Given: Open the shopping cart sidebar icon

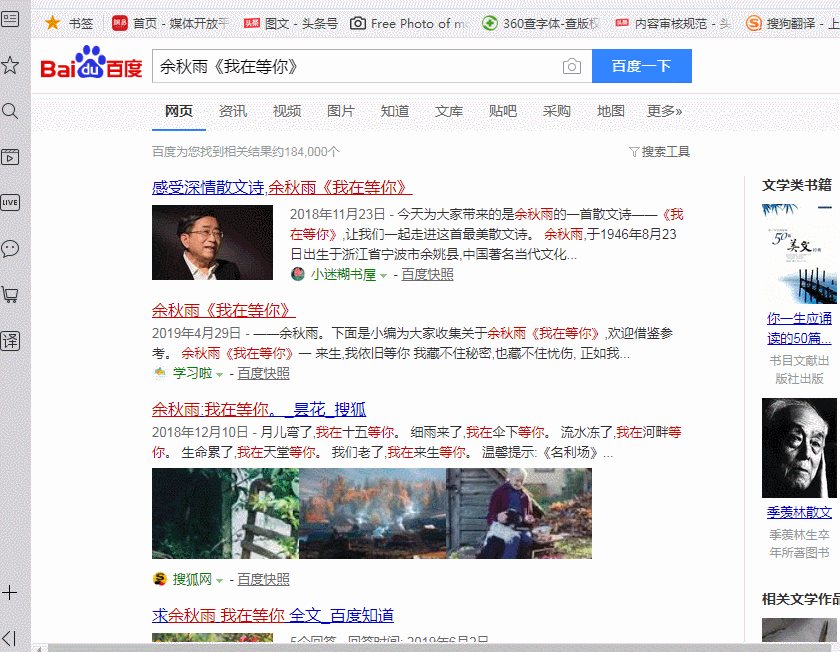Looking at the screenshot, I should tap(10, 294).
